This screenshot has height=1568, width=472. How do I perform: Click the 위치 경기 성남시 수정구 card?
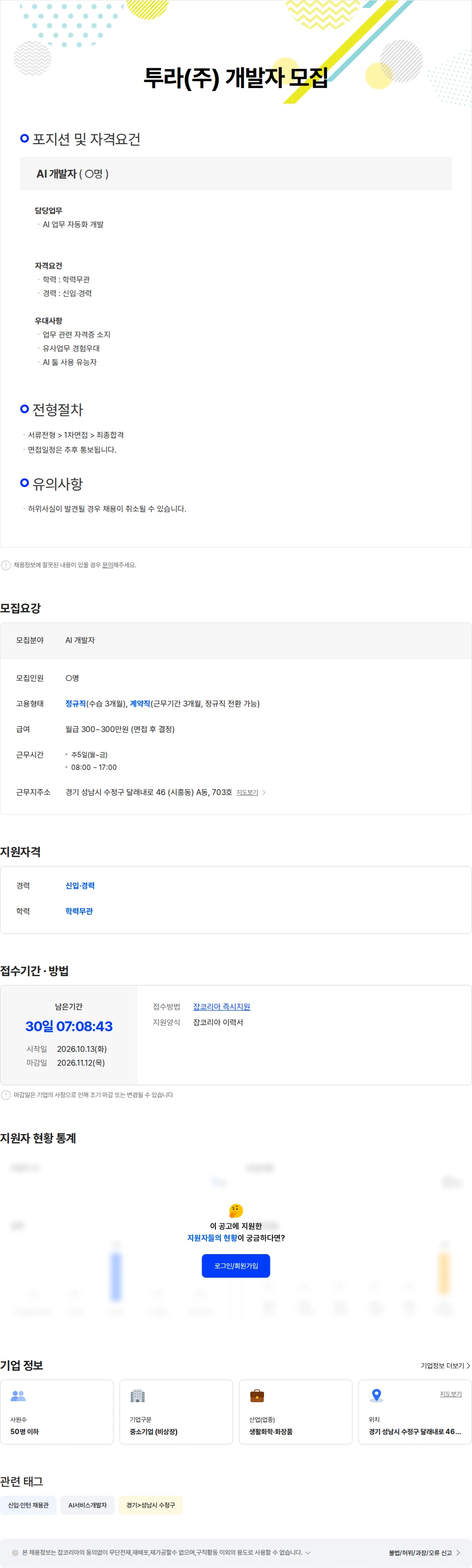(x=415, y=1412)
